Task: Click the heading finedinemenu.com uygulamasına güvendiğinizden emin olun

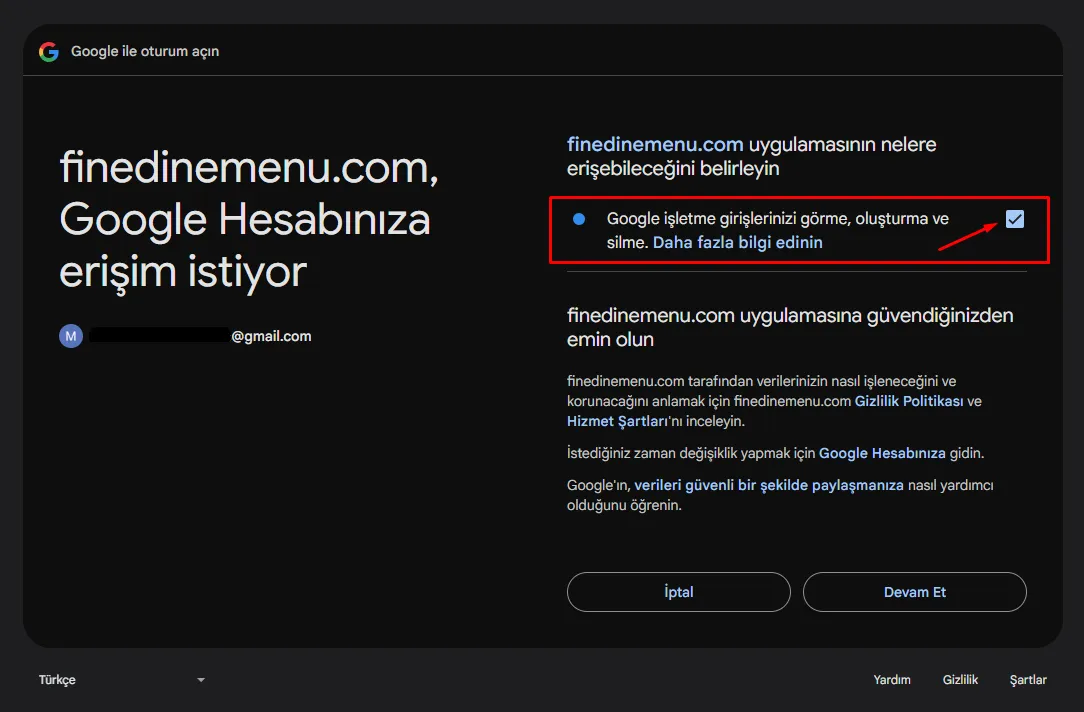Action: pyautogui.click(x=789, y=327)
